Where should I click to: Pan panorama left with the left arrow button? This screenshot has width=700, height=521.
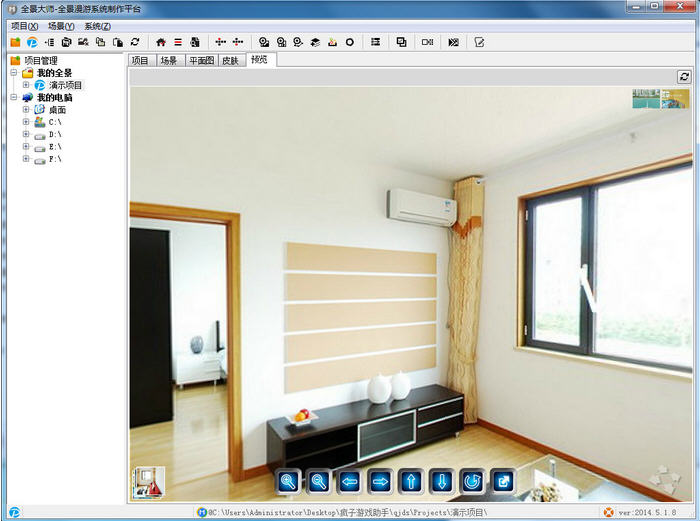(x=350, y=482)
